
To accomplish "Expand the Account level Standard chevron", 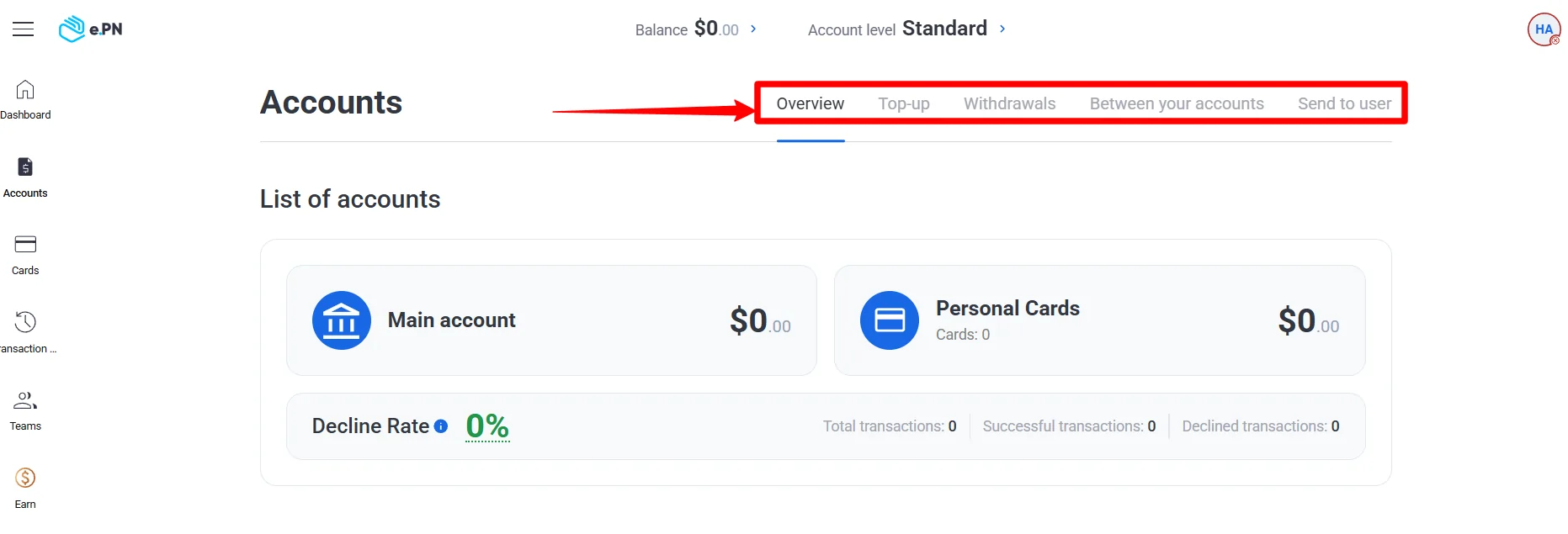I will pos(1002,29).
